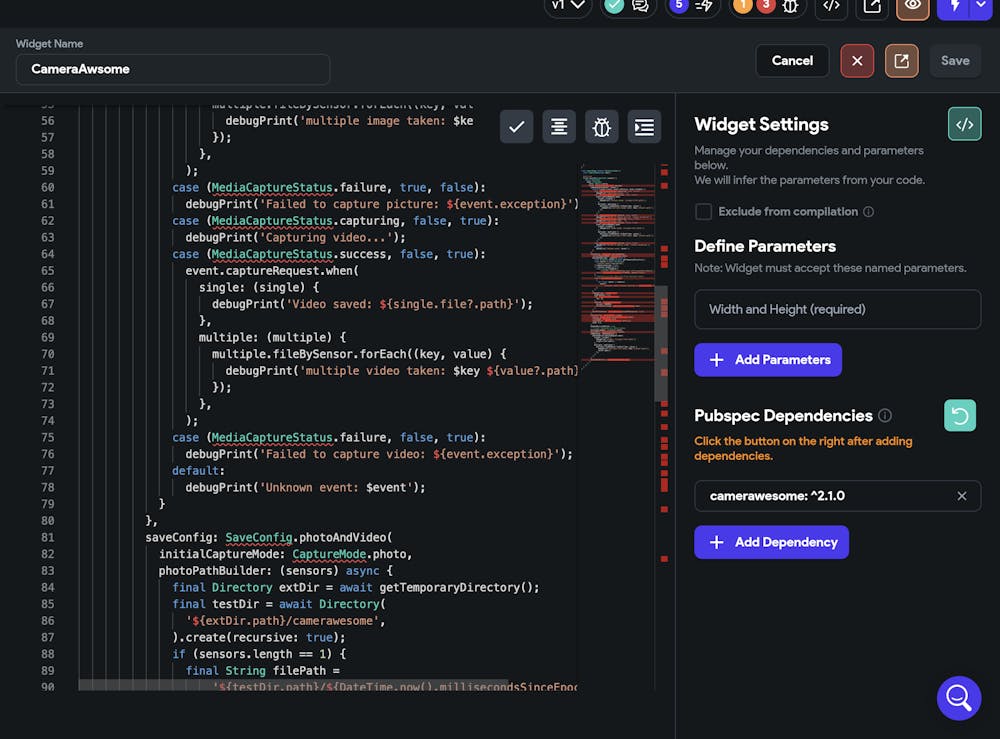Click the green refresh dependencies icon
This screenshot has width=1000, height=739.
[x=960, y=416]
